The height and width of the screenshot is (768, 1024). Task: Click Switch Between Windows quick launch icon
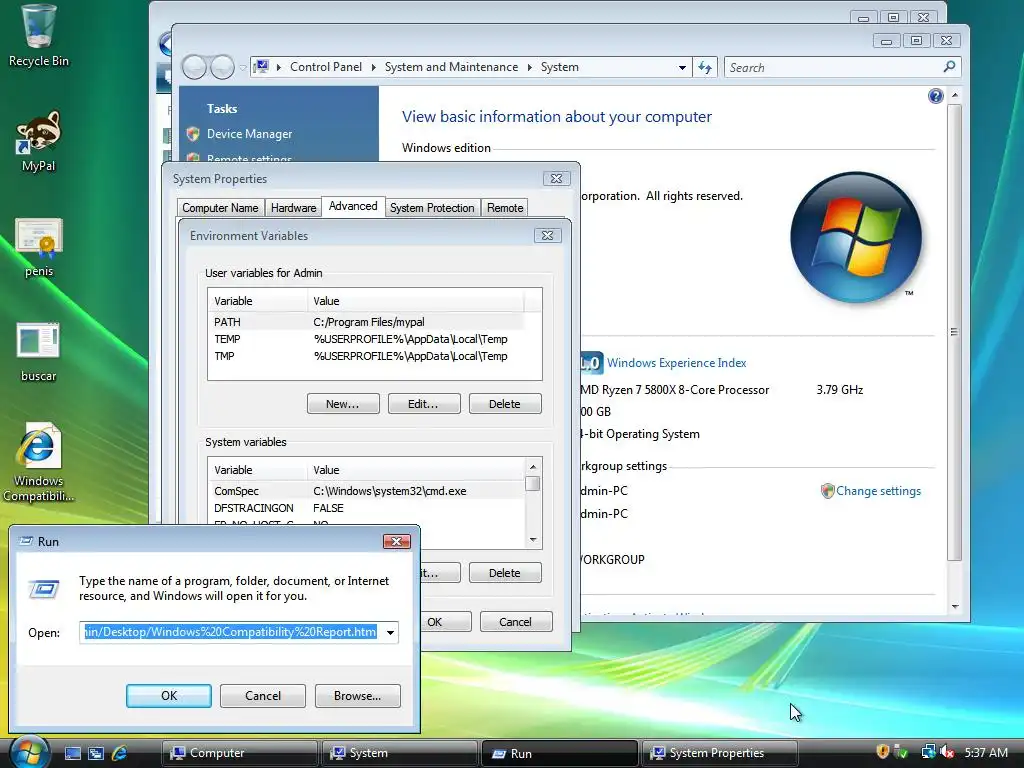tap(96, 753)
